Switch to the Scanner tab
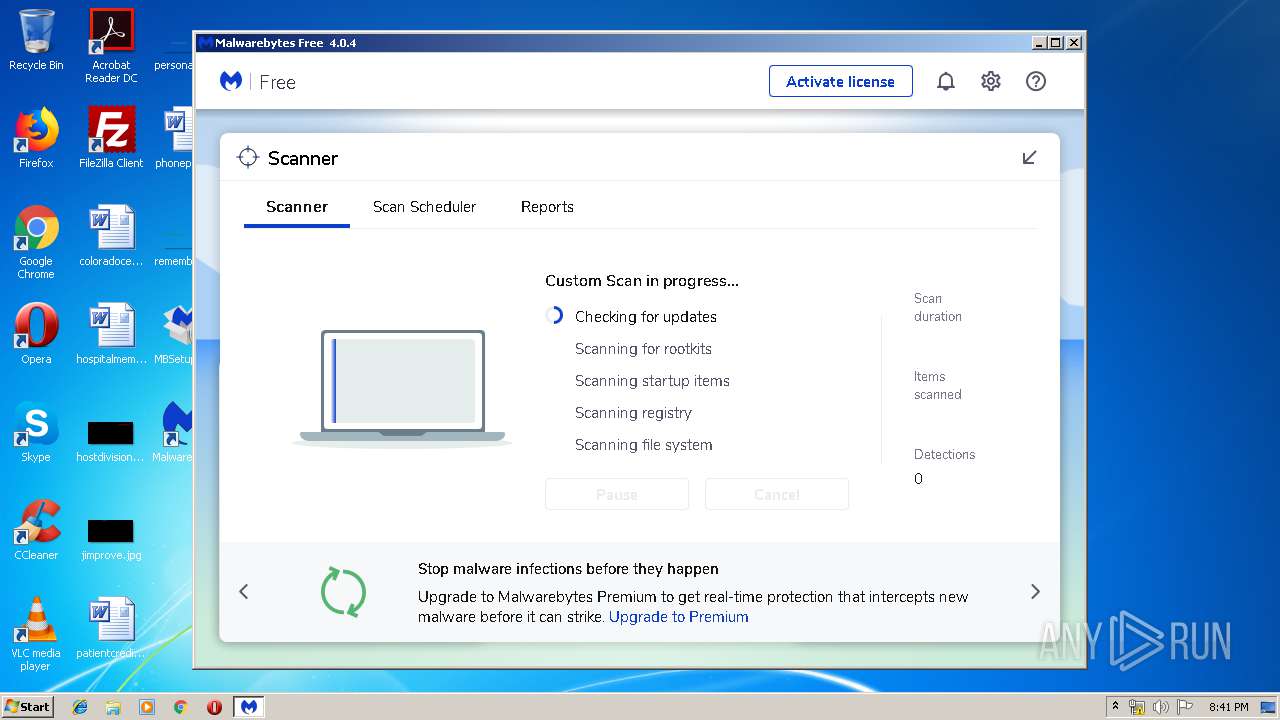 (297, 207)
